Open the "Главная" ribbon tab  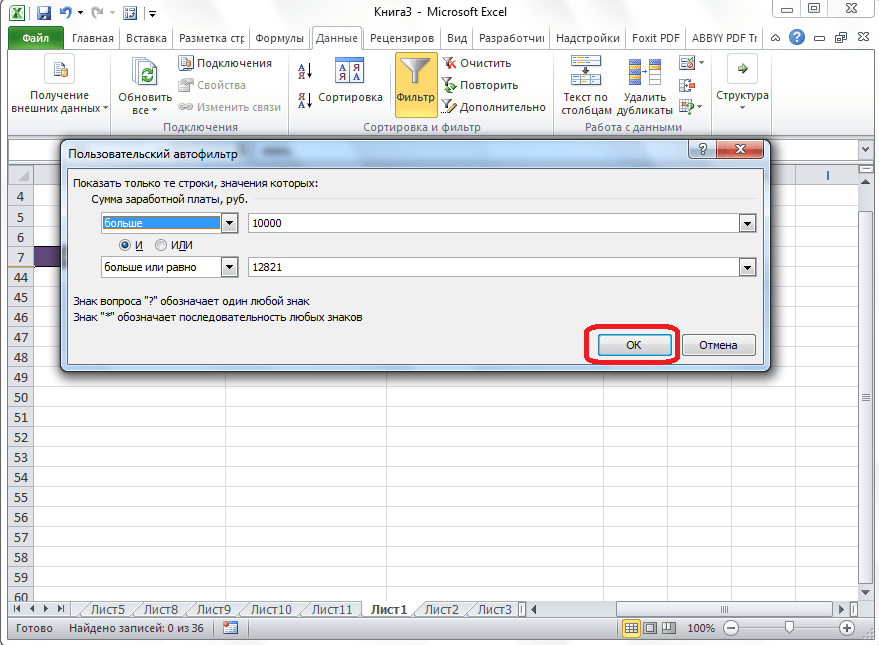point(92,39)
